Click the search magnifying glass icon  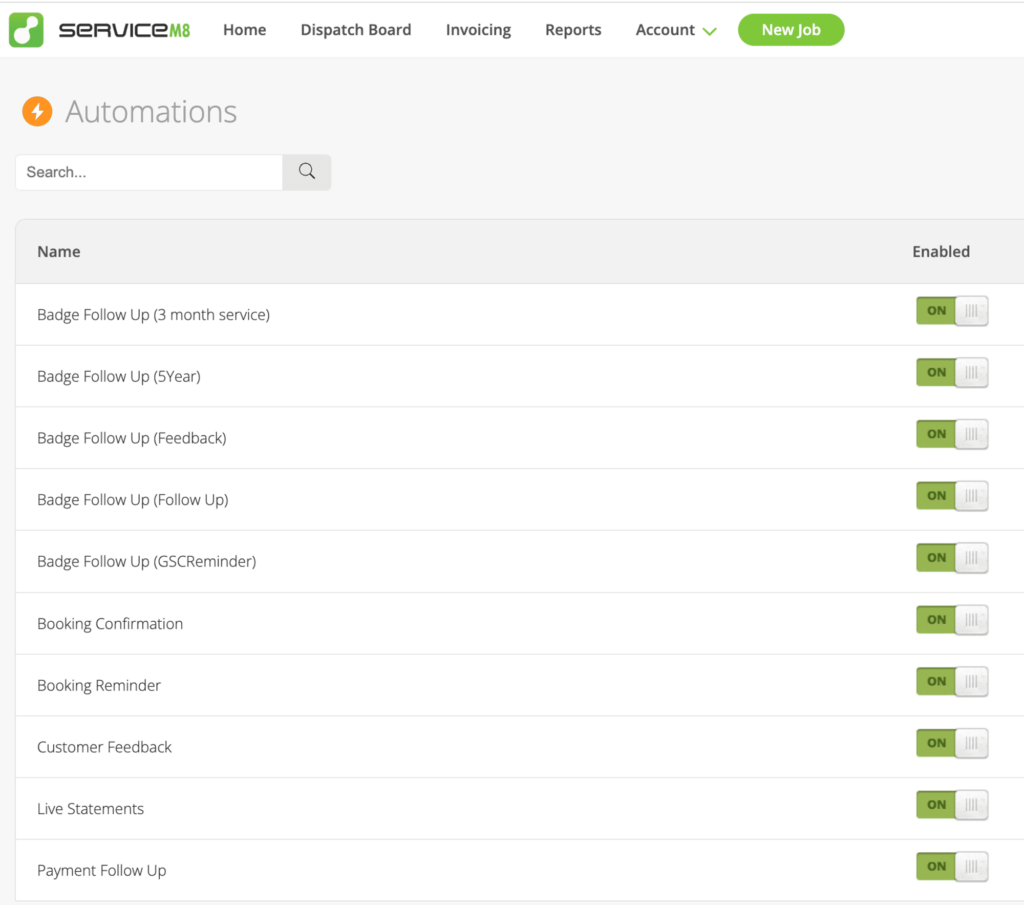click(x=306, y=172)
